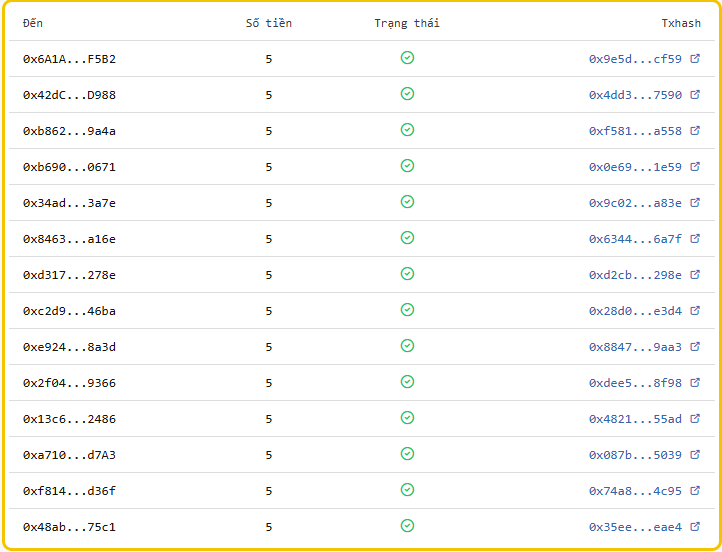This screenshot has height=552, width=722.
Task: Open transaction hash 0x28d0...e3d4
Action: coord(635,311)
